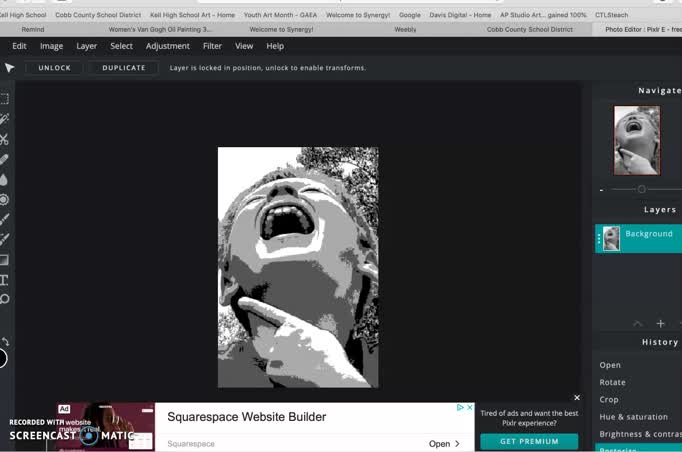Select the marquee selection tool
Screen dimensions: 682x452
tap(4, 99)
